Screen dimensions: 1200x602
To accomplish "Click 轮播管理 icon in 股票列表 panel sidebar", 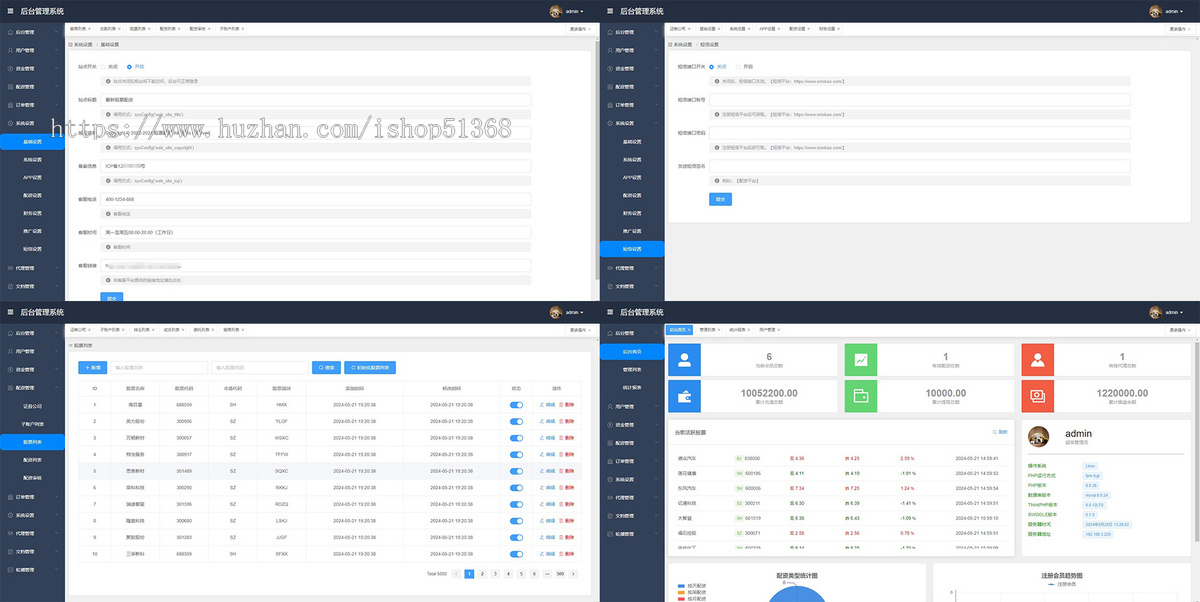I will point(10,570).
